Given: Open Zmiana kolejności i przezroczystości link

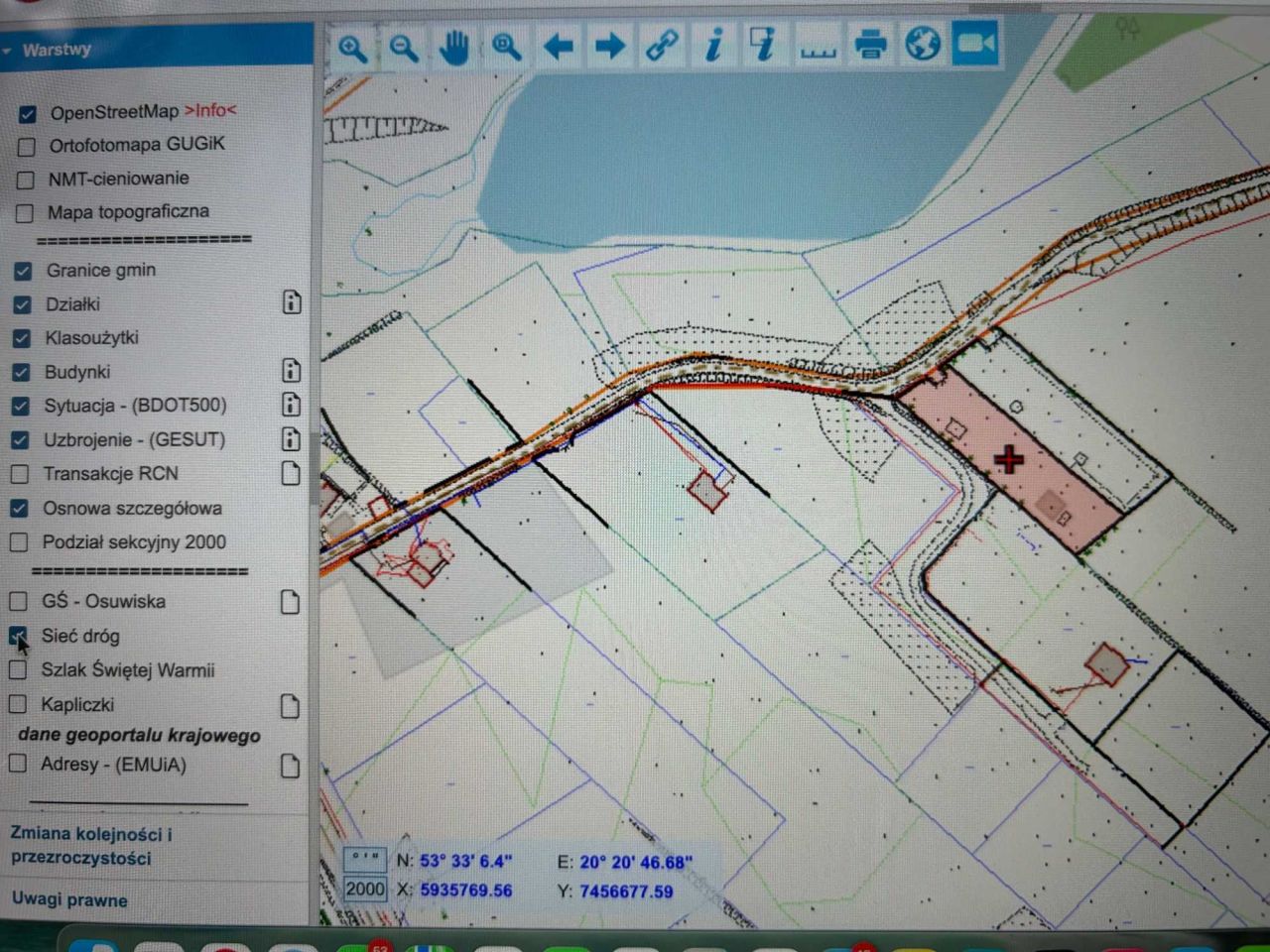Looking at the screenshot, I should coord(91,846).
